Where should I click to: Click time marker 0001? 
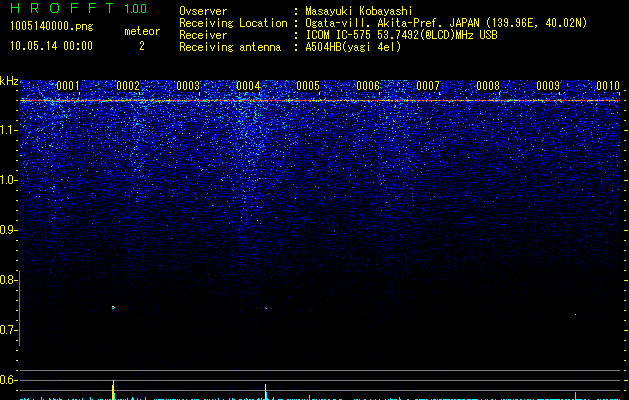click(x=68, y=86)
